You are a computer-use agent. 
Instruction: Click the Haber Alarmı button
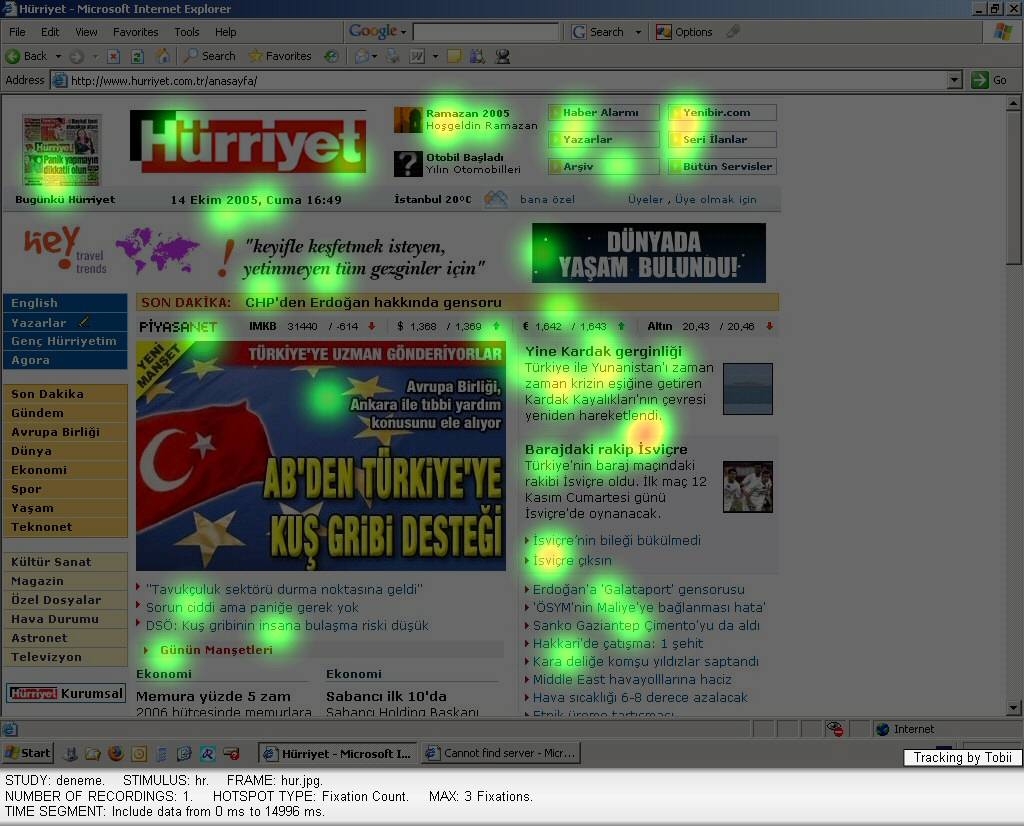coord(604,112)
